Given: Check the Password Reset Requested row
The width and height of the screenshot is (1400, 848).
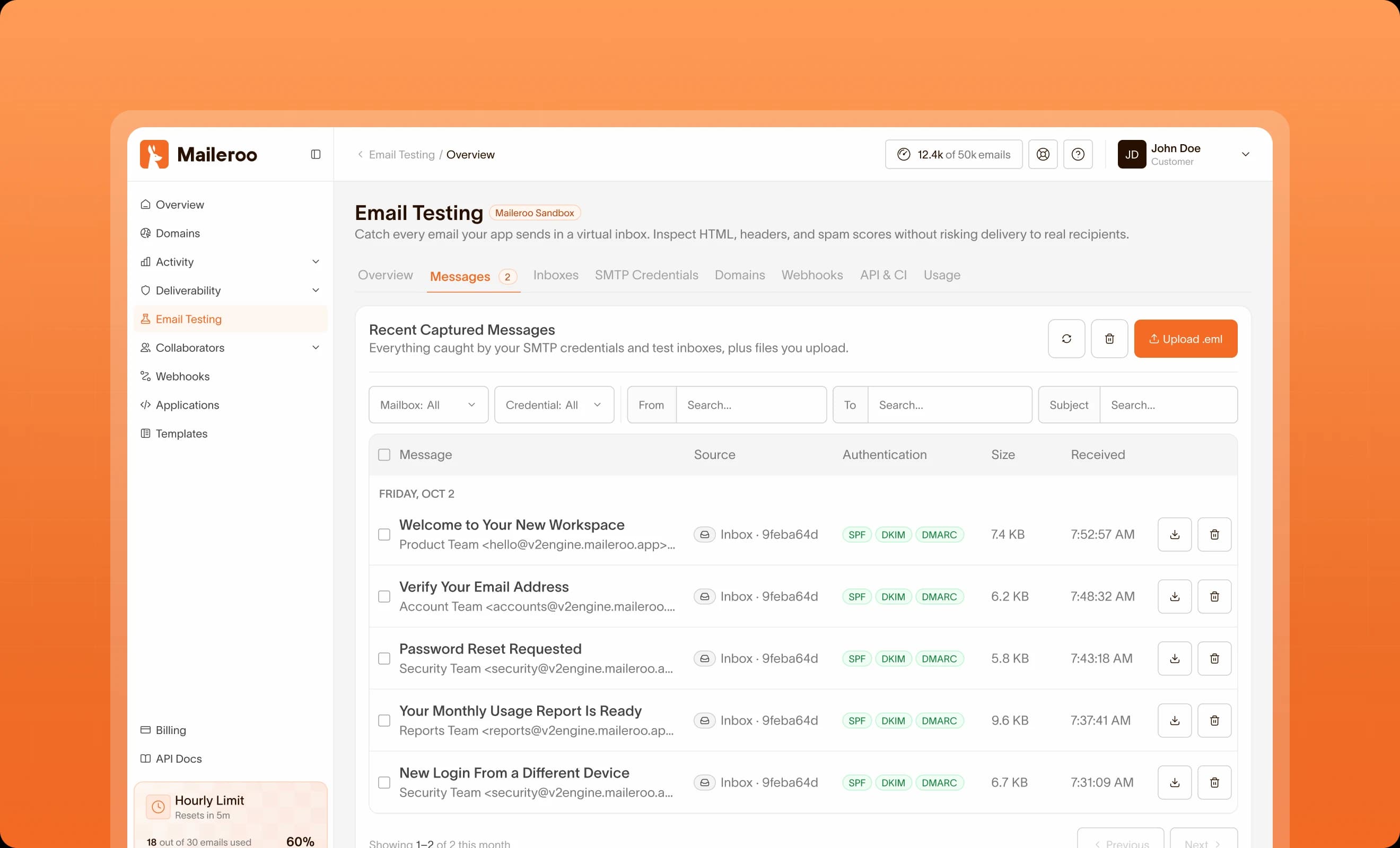Looking at the screenshot, I should click(x=384, y=658).
